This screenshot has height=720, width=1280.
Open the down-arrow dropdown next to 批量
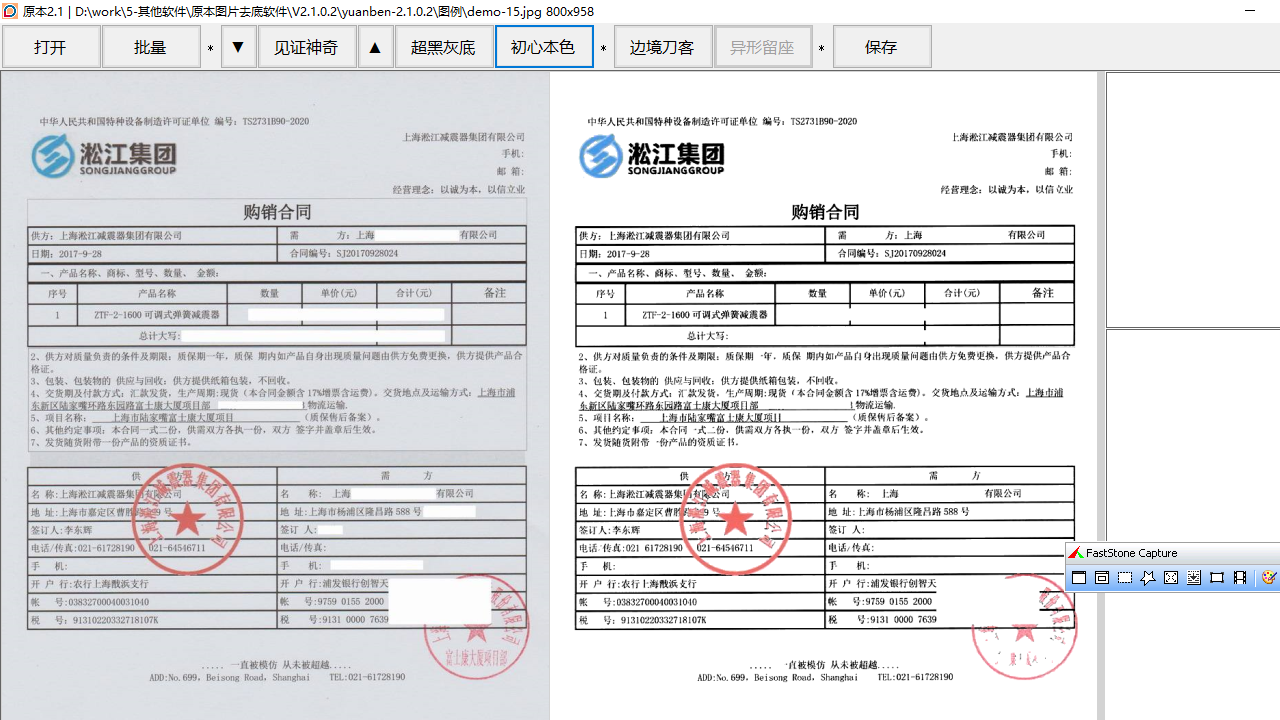(x=238, y=46)
